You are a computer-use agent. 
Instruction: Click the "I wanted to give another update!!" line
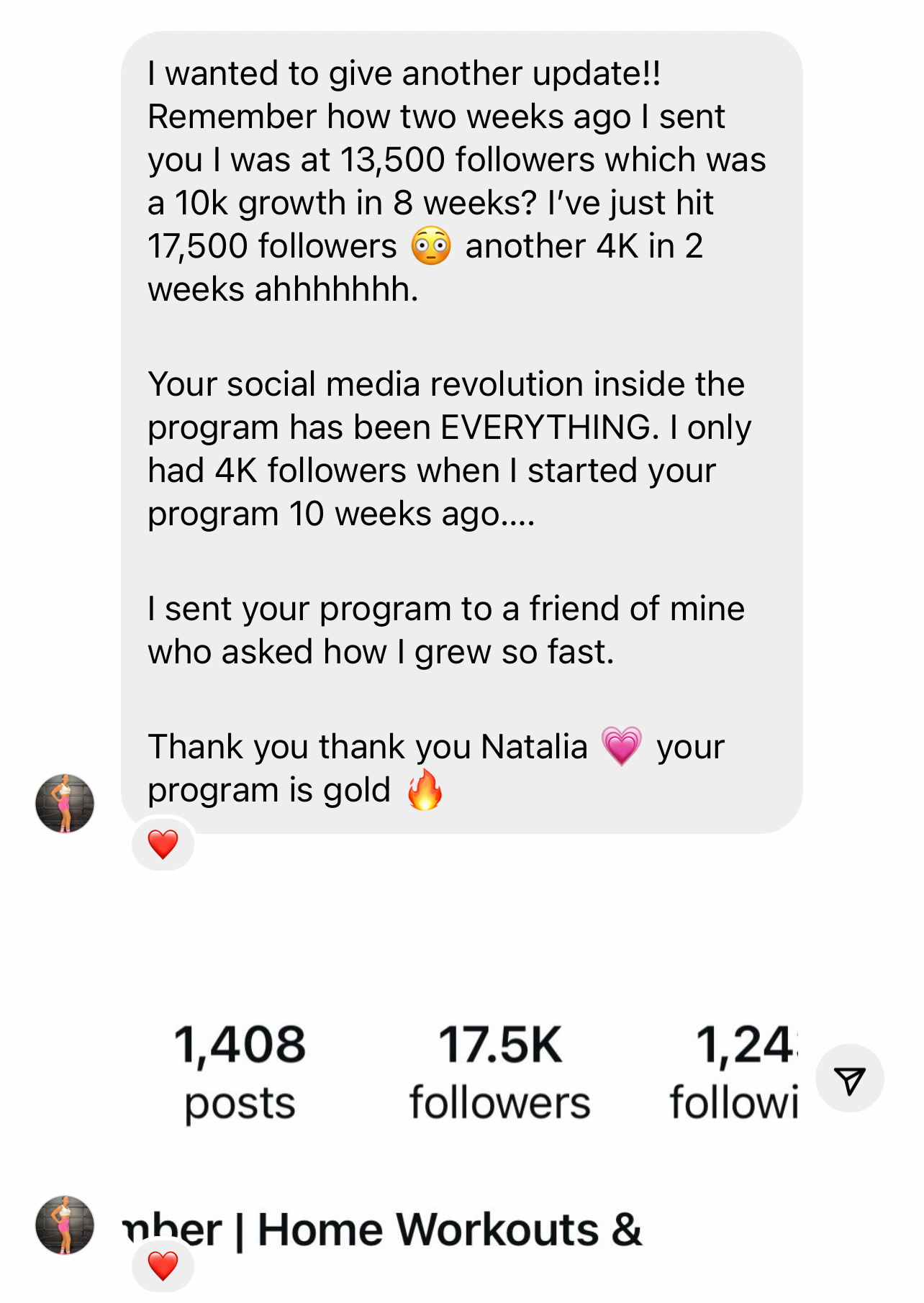(x=404, y=73)
